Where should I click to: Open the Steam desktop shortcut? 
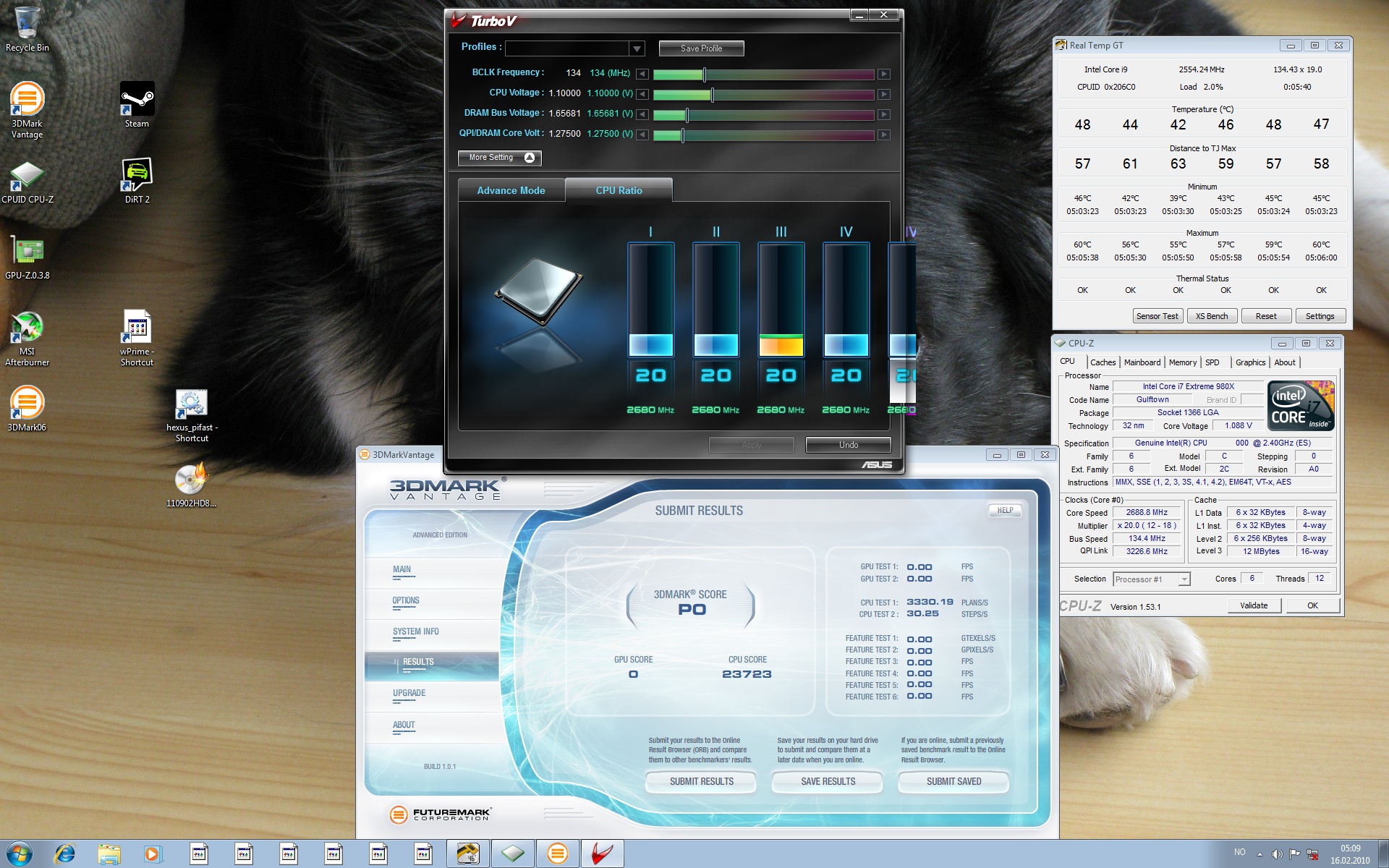137,105
